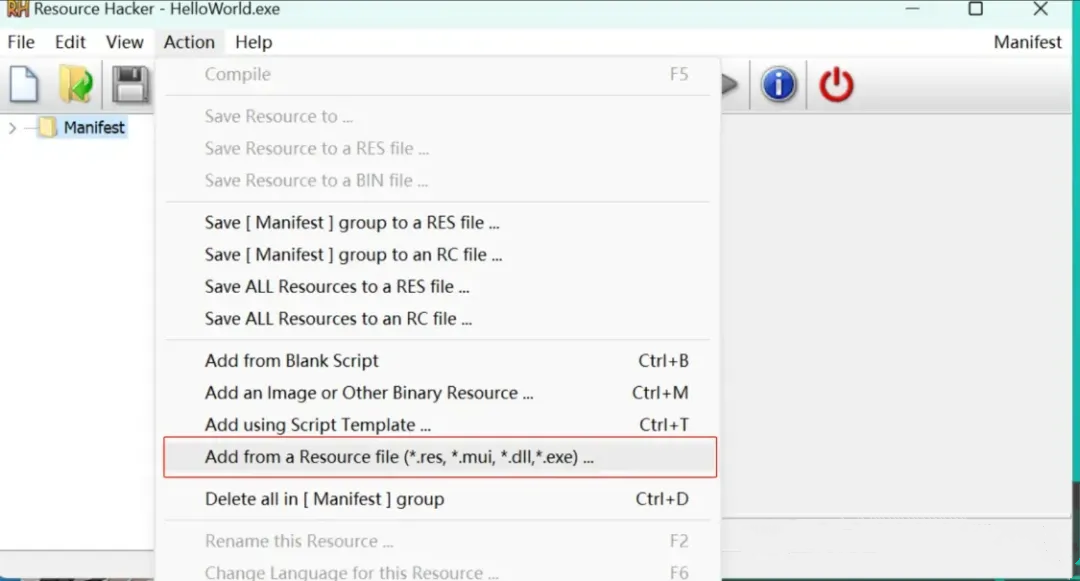The height and width of the screenshot is (581, 1080).
Task: Maximize the Resource Hacker window
Action: pos(975,9)
